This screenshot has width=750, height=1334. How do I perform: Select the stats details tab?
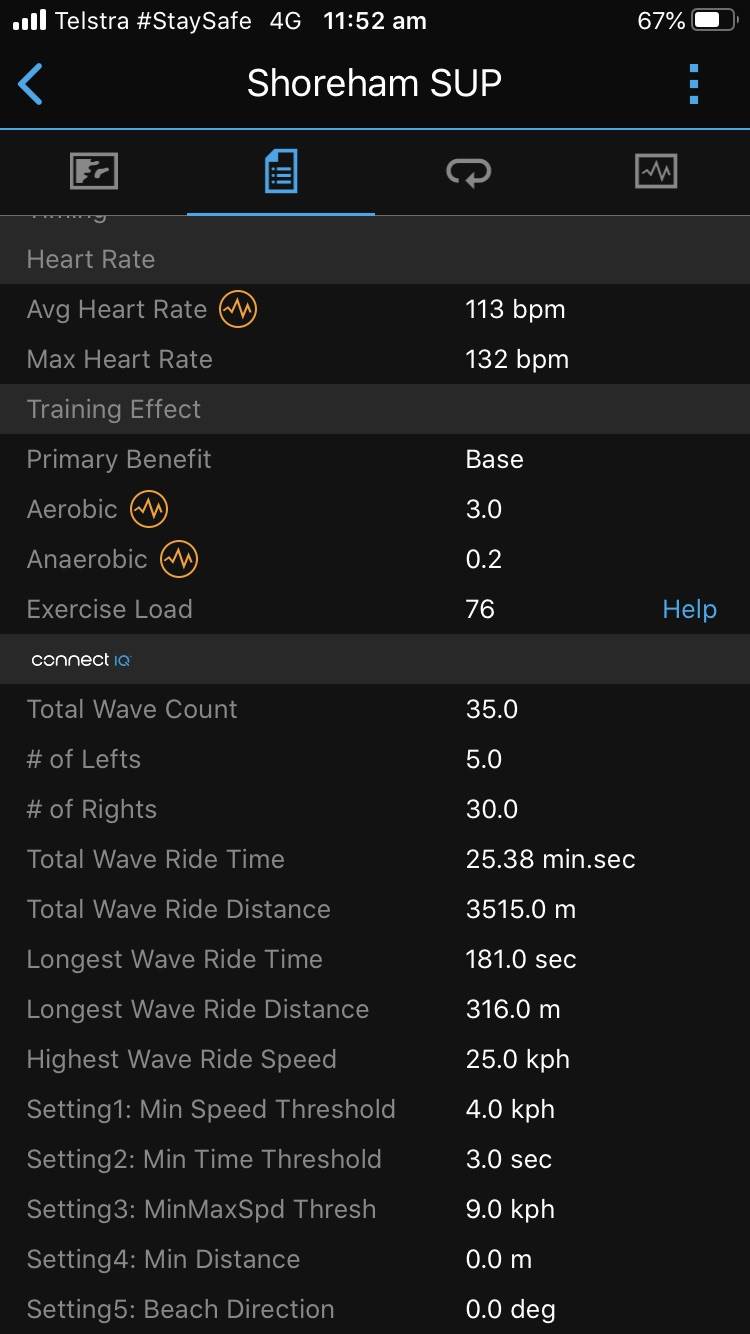[281, 171]
